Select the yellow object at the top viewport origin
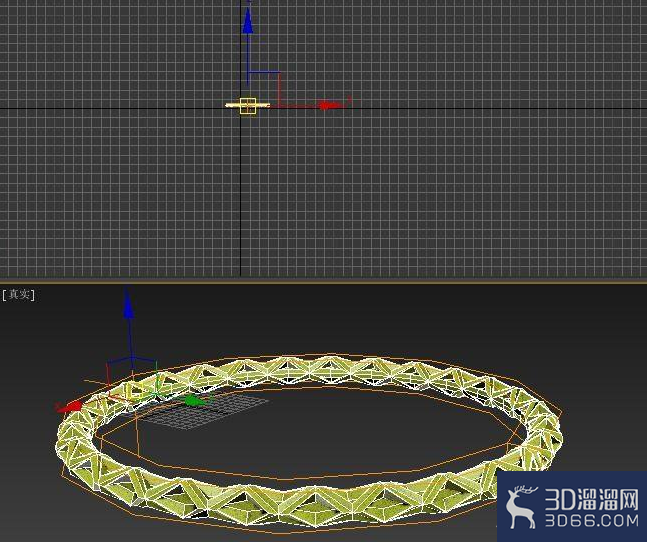 (x=248, y=106)
